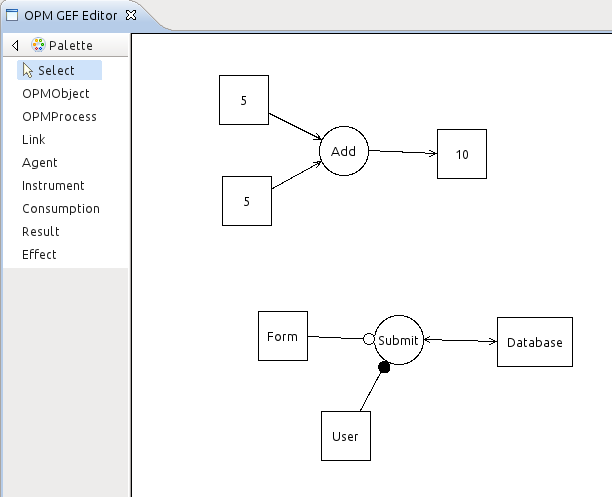This screenshot has width=612, height=497.
Task: Select the Form object box
Action: [x=283, y=336]
